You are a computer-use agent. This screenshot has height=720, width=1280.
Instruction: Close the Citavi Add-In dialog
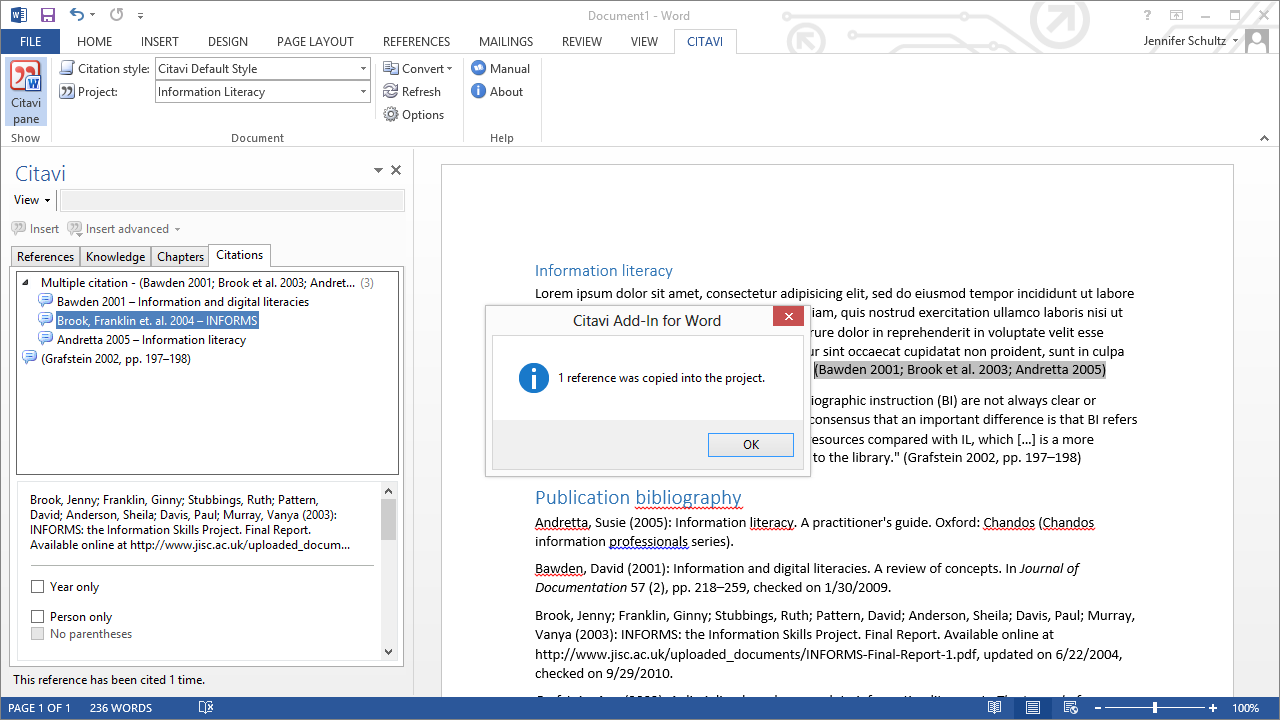788,317
